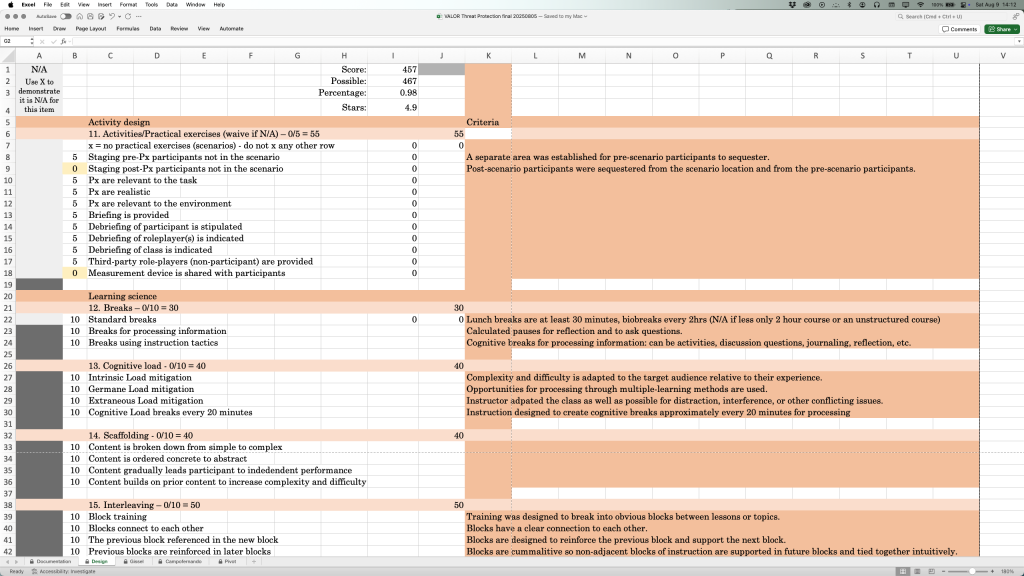The image size is (1024, 576).
Task: Click the Insert Function fx icon
Action: [63, 41]
